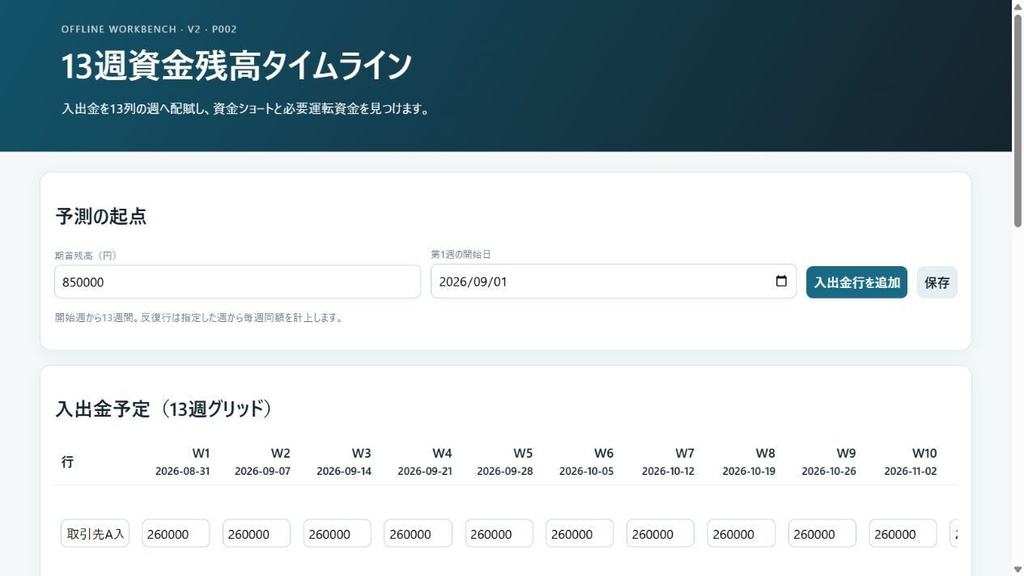1024x576 pixels.
Task: Click the subtitle 入出金を13列の週へ配賦し…
Action: 246,109
